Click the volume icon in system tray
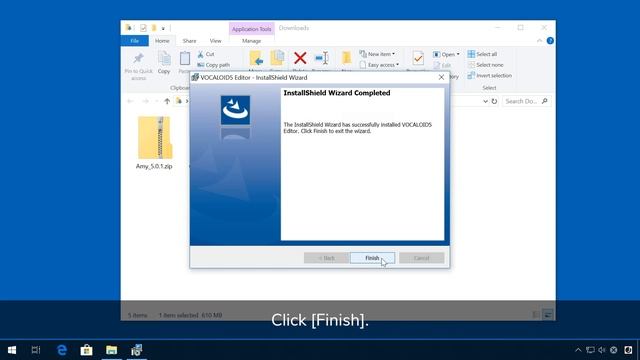Screen dimensions: 640x360 coord(602,350)
